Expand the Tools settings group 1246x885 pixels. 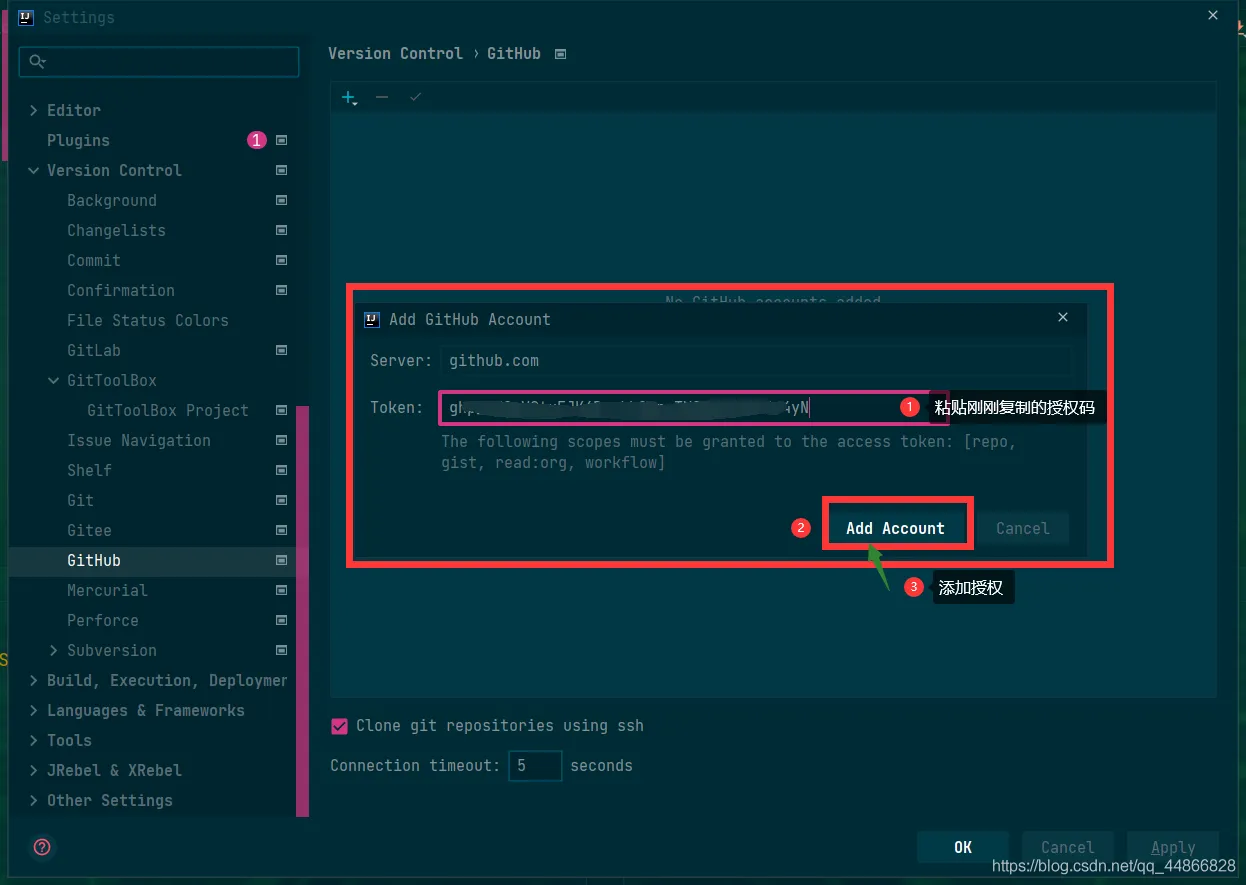(x=34, y=740)
